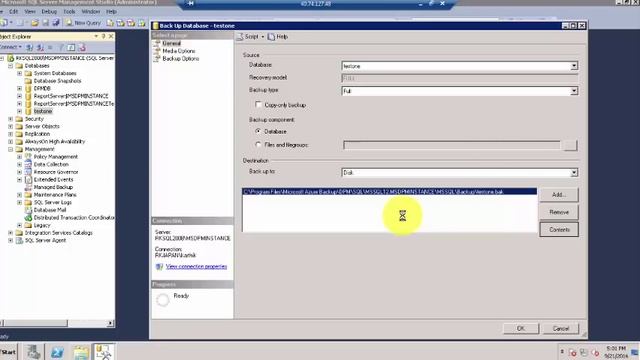
Task: Expand the Security folder node
Action: pyautogui.click(x=11, y=119)
